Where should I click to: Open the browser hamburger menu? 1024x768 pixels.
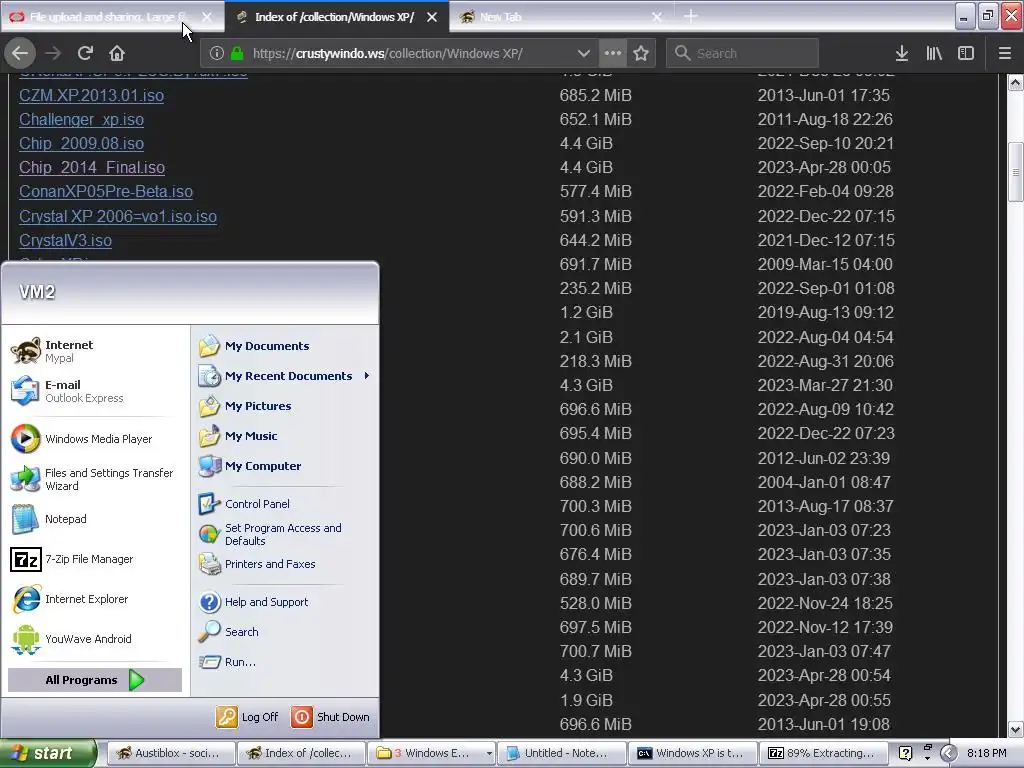point(1005,53)
